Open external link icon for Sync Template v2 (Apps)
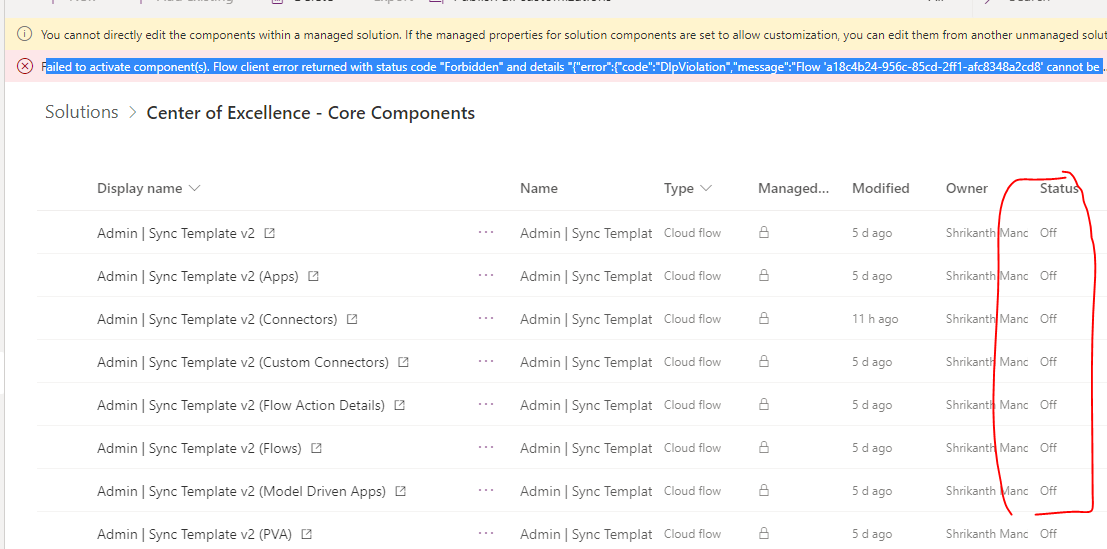This screenshot has width=1107, height=549. (x=313, y=276)
